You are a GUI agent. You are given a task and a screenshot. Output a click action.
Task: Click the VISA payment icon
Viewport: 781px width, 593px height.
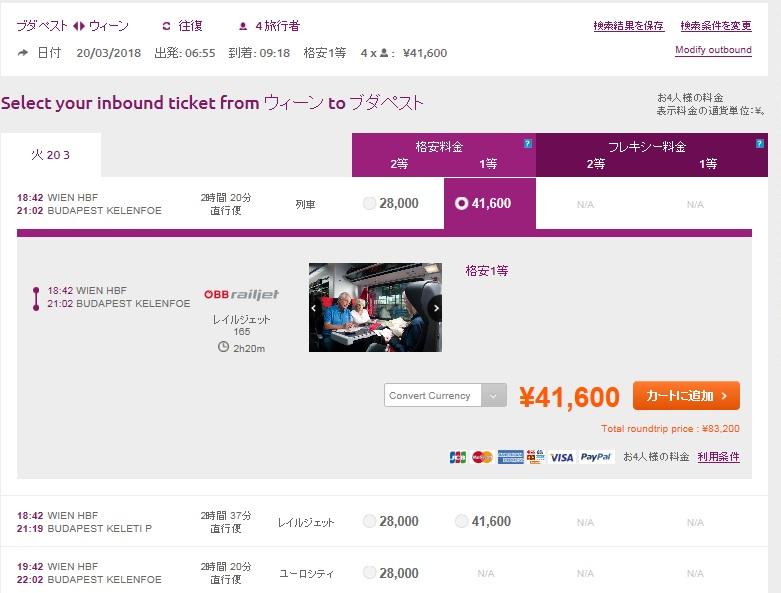(562, 457)
